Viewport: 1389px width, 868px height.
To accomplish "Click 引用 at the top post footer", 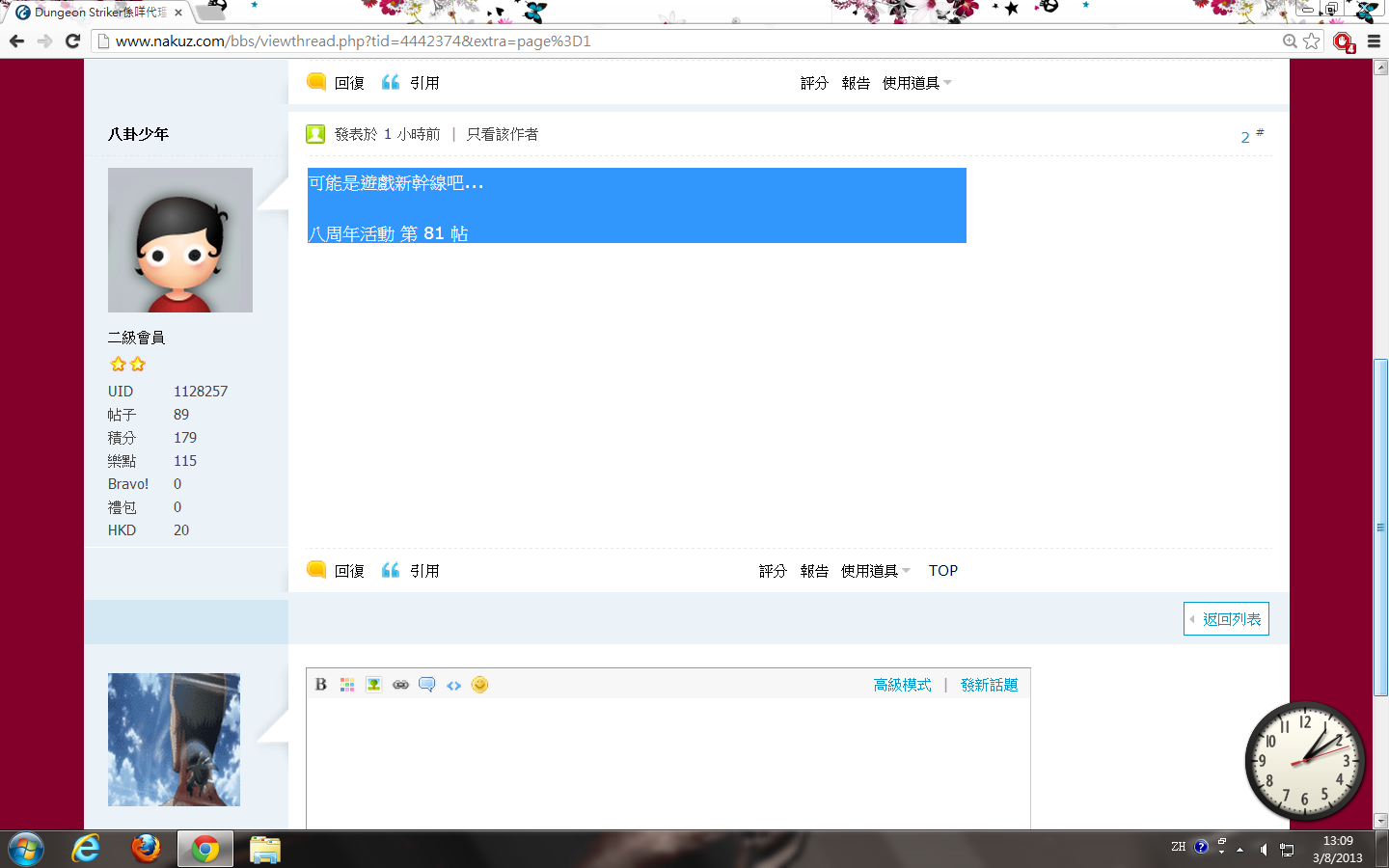I will [424, 83].
